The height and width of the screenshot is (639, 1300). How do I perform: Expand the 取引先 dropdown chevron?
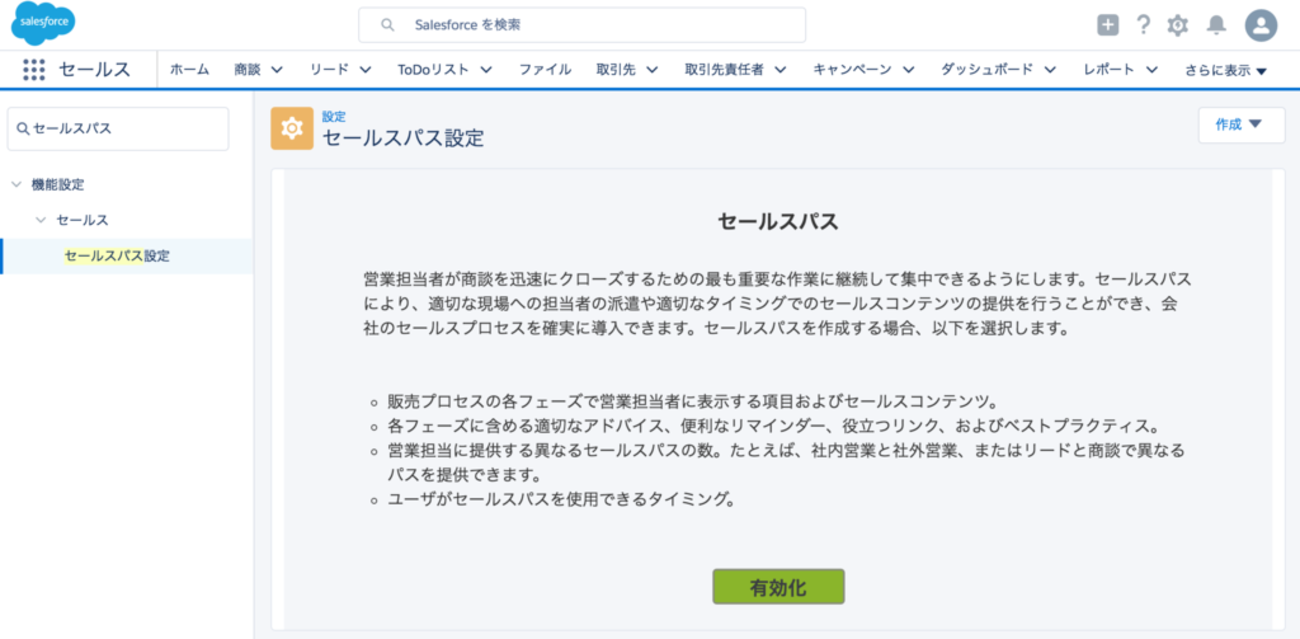tap(652, 70)
